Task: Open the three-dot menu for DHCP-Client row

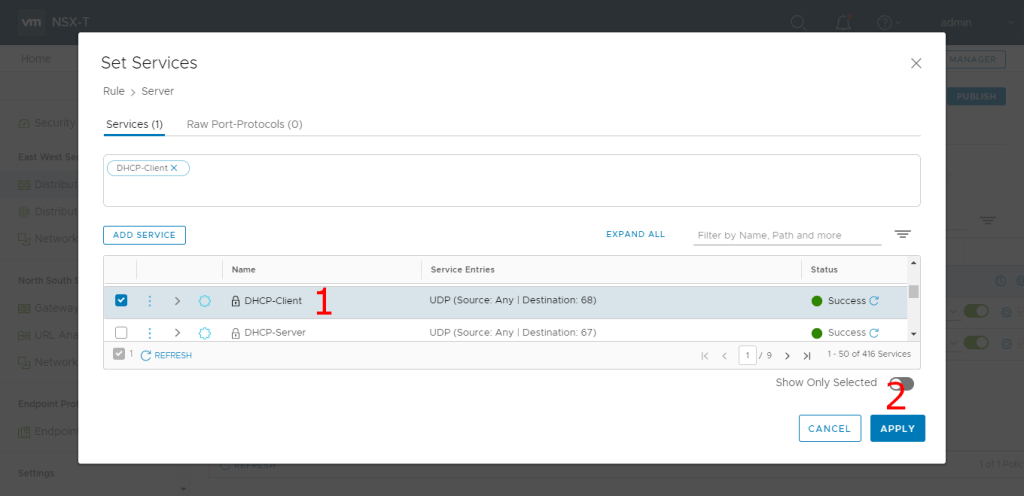Action: tap(150, 301)
